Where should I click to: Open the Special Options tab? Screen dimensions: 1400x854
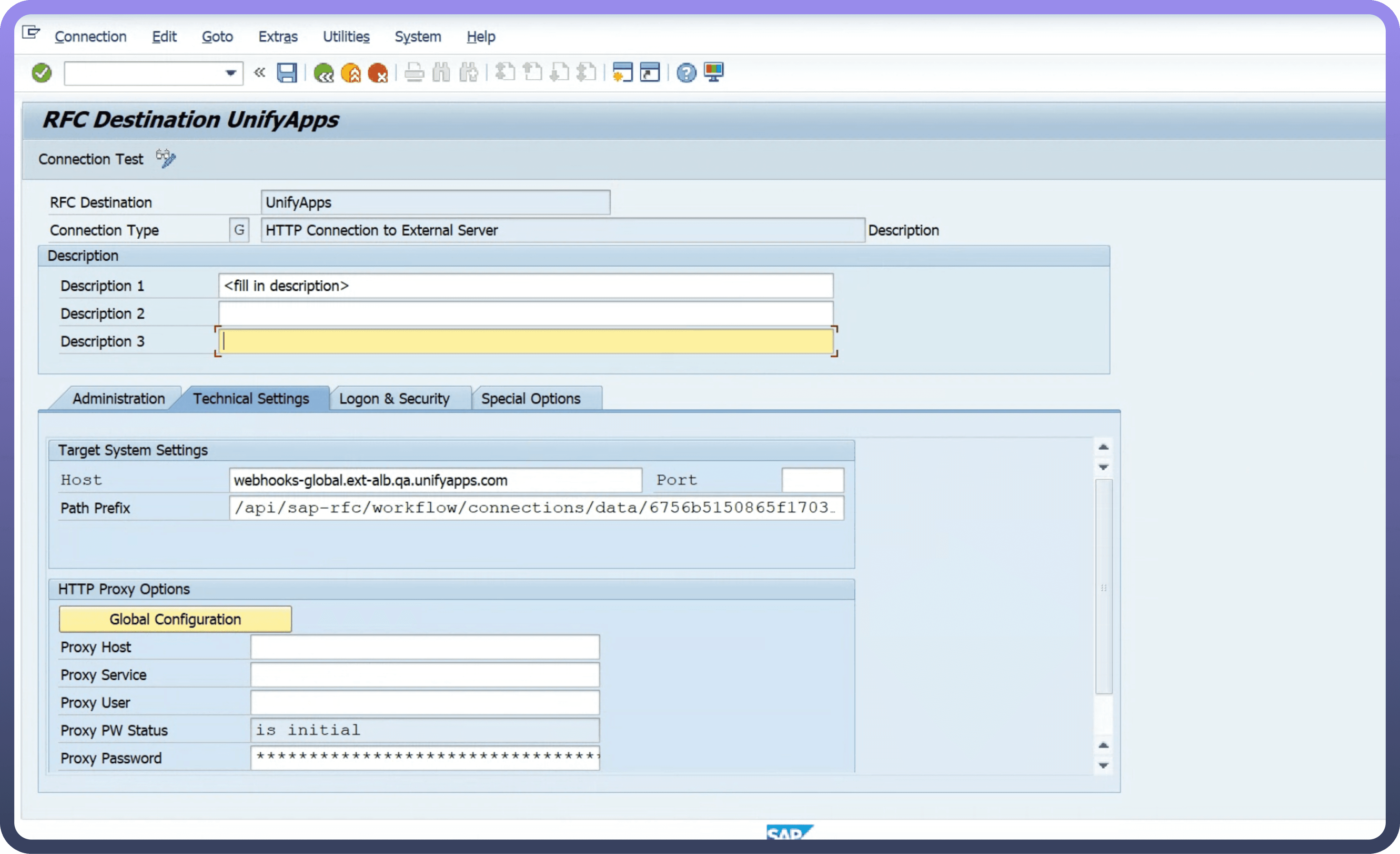[x=531, y=398]
